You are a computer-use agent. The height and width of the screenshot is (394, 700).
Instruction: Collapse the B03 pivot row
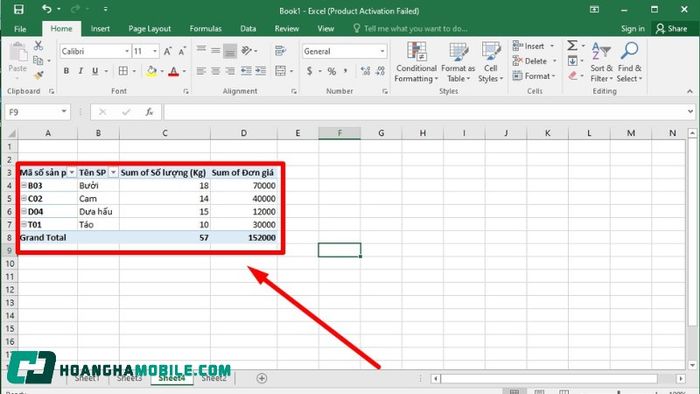[x=24, y=185]
